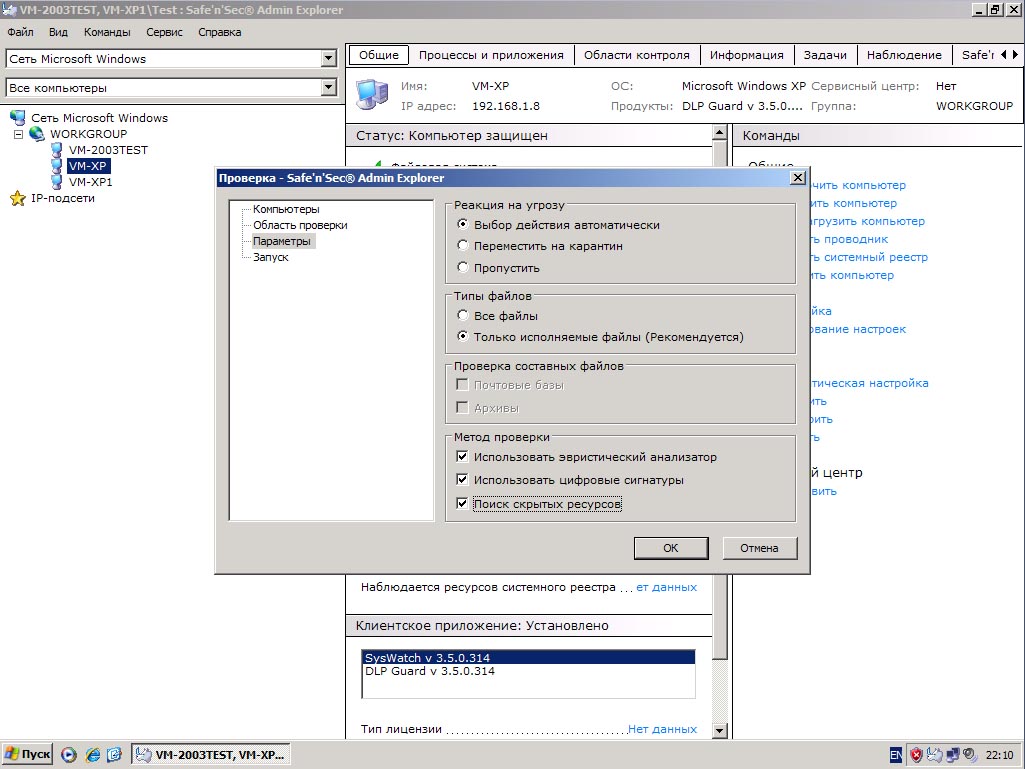Click the VM-XP1 computer icon
Viewport: 1025px width, 769px height.
[x=57, y=182]
